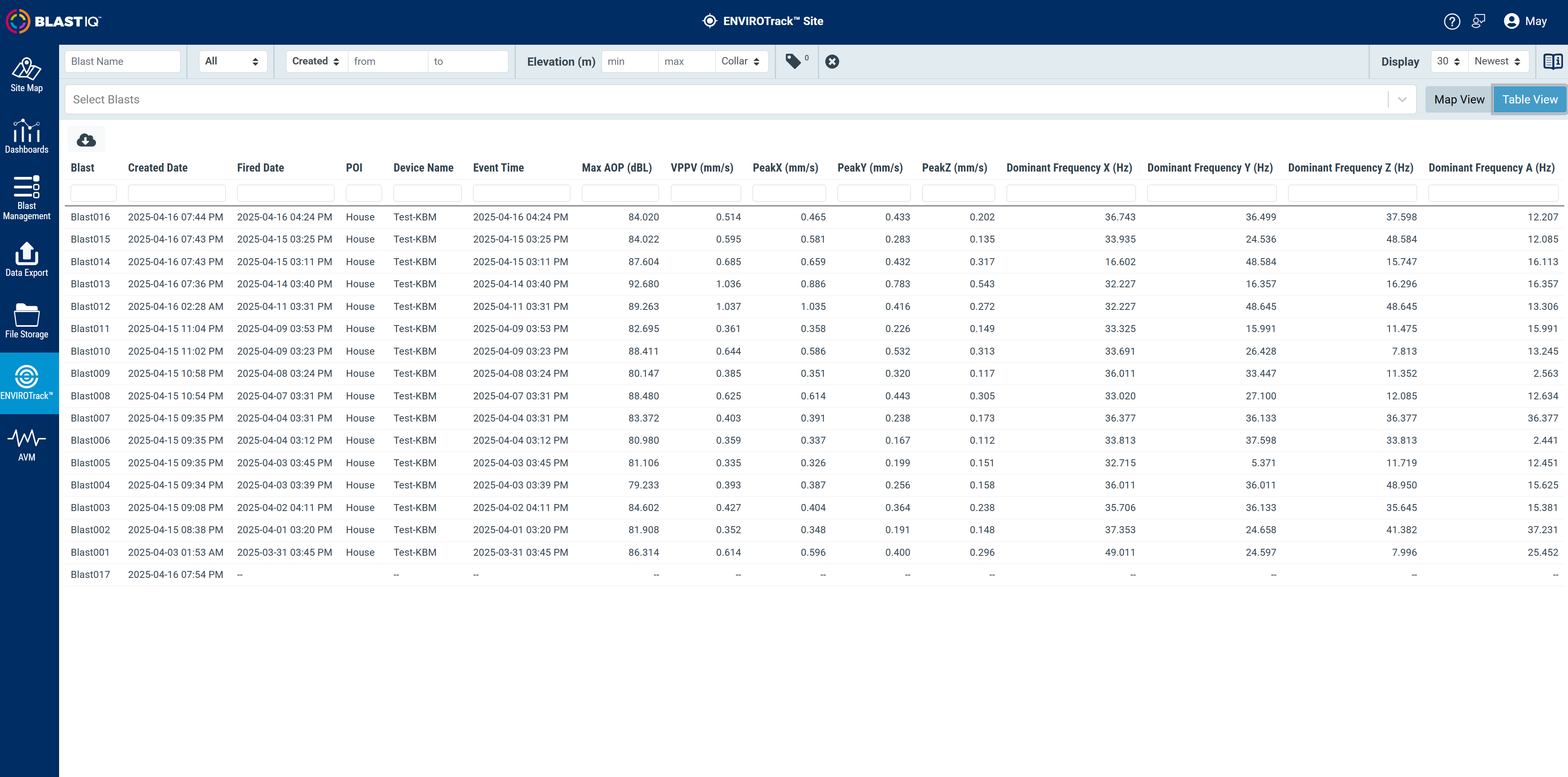Open the Created date type dropdown

pyautogui.click(x=316, y=62)
